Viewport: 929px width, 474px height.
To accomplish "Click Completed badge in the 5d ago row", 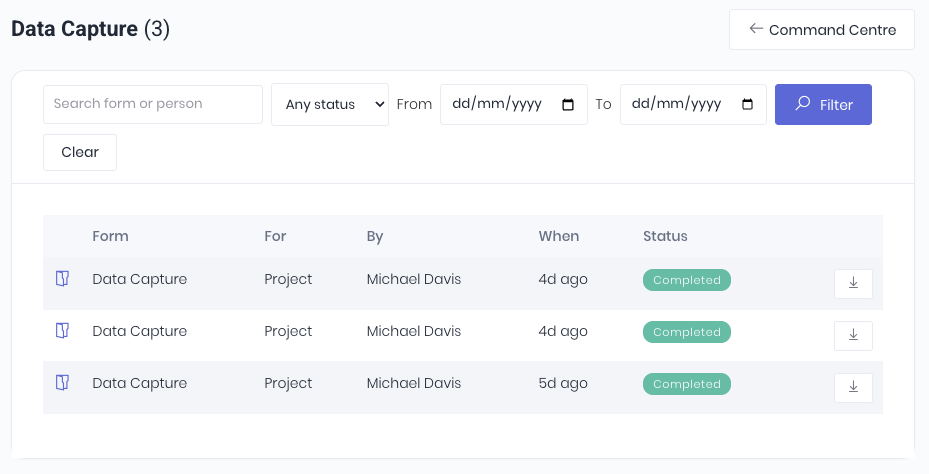I will [x=687, y=384].
